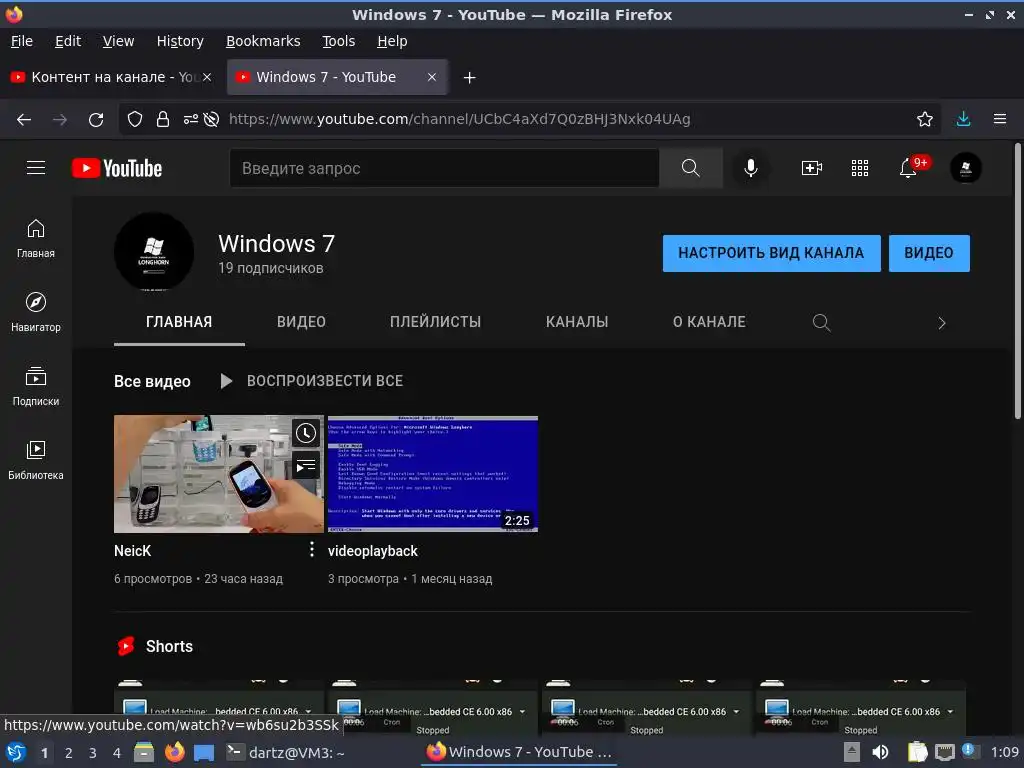
Task: Open the dartz@VM3 terminal taskbar entry
Action: 285,752
